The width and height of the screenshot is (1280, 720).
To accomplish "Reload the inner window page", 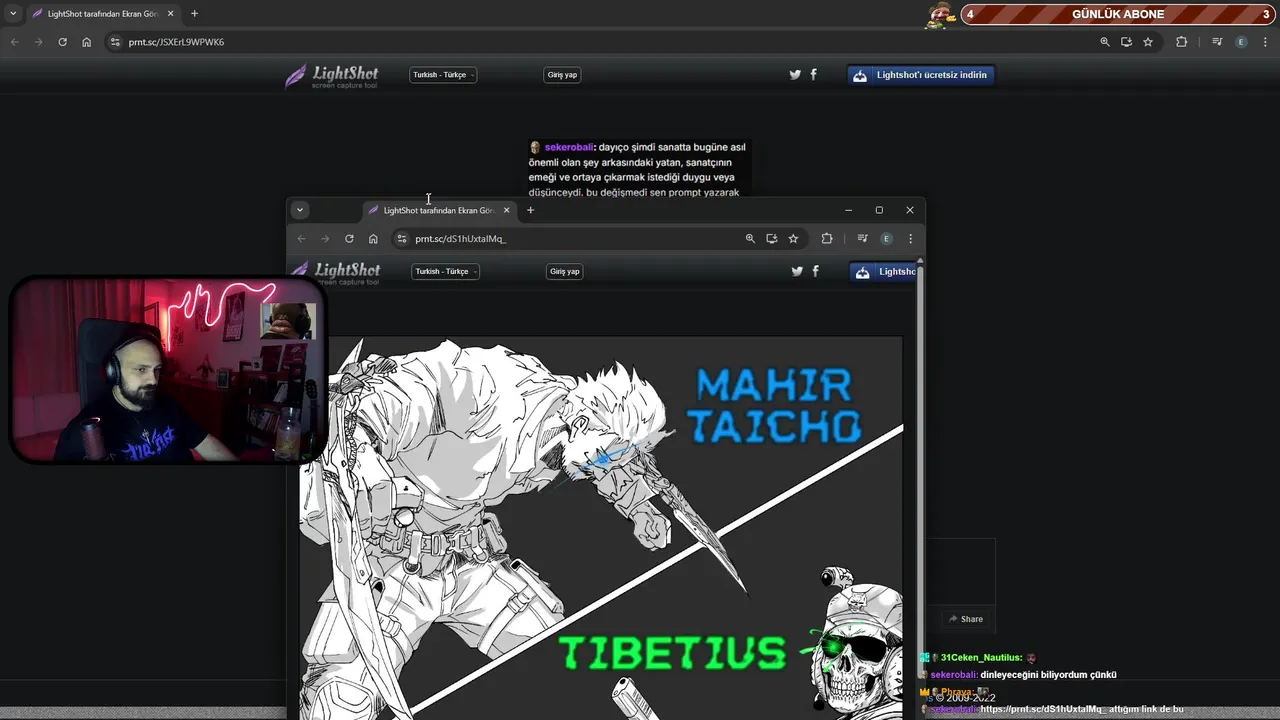I will tap(349, 238).
